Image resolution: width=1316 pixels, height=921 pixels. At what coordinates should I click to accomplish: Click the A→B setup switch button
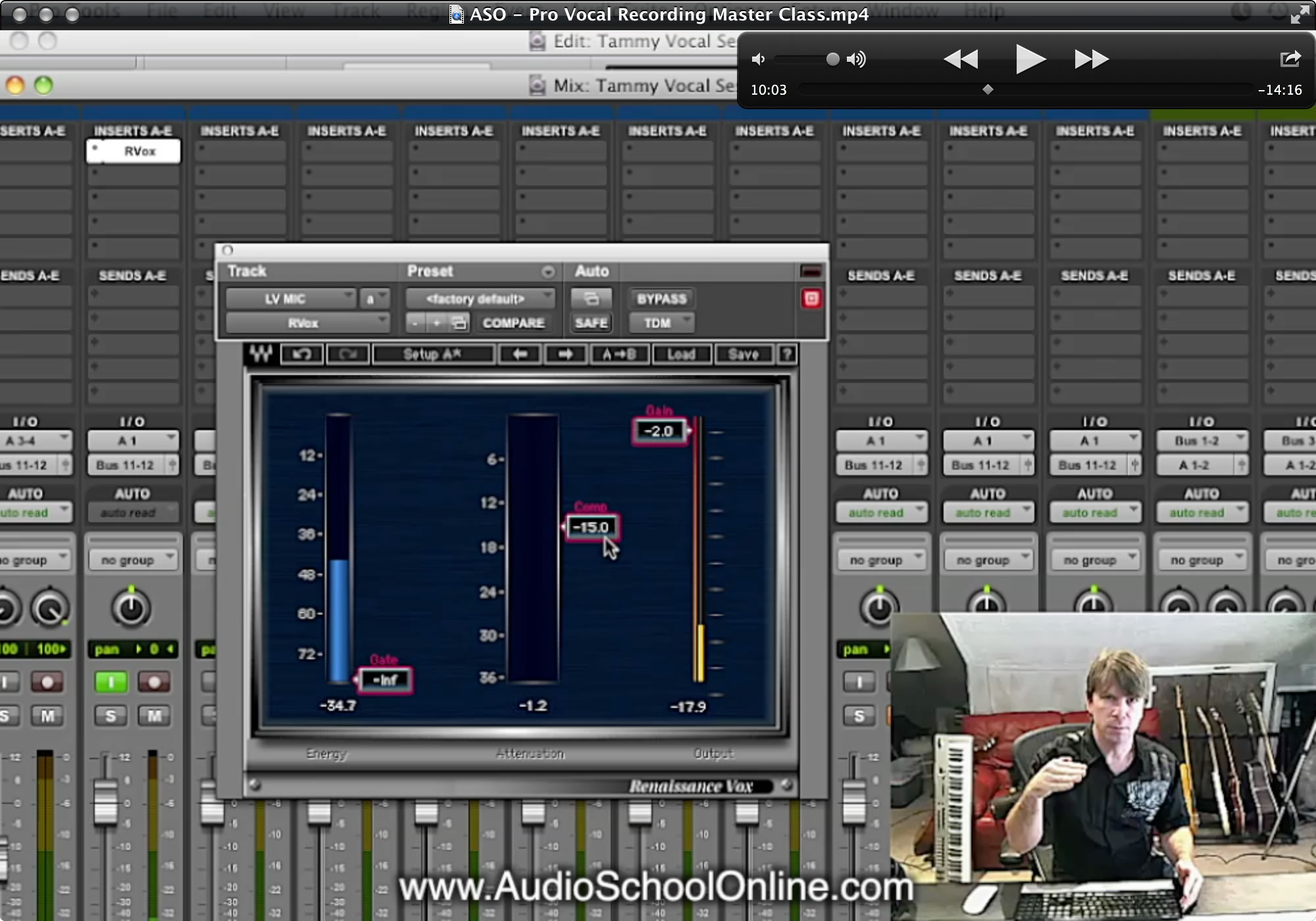coord(619,354)
